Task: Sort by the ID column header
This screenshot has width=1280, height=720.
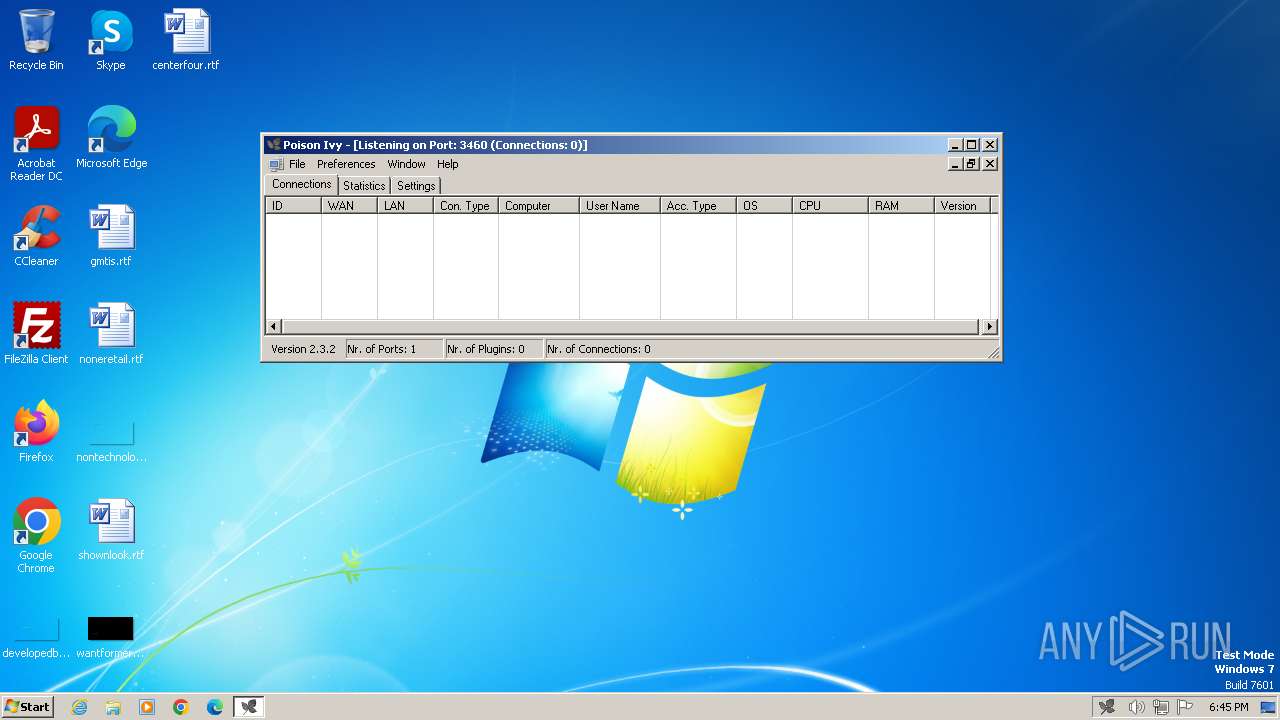Action: [x=293, y=206]
